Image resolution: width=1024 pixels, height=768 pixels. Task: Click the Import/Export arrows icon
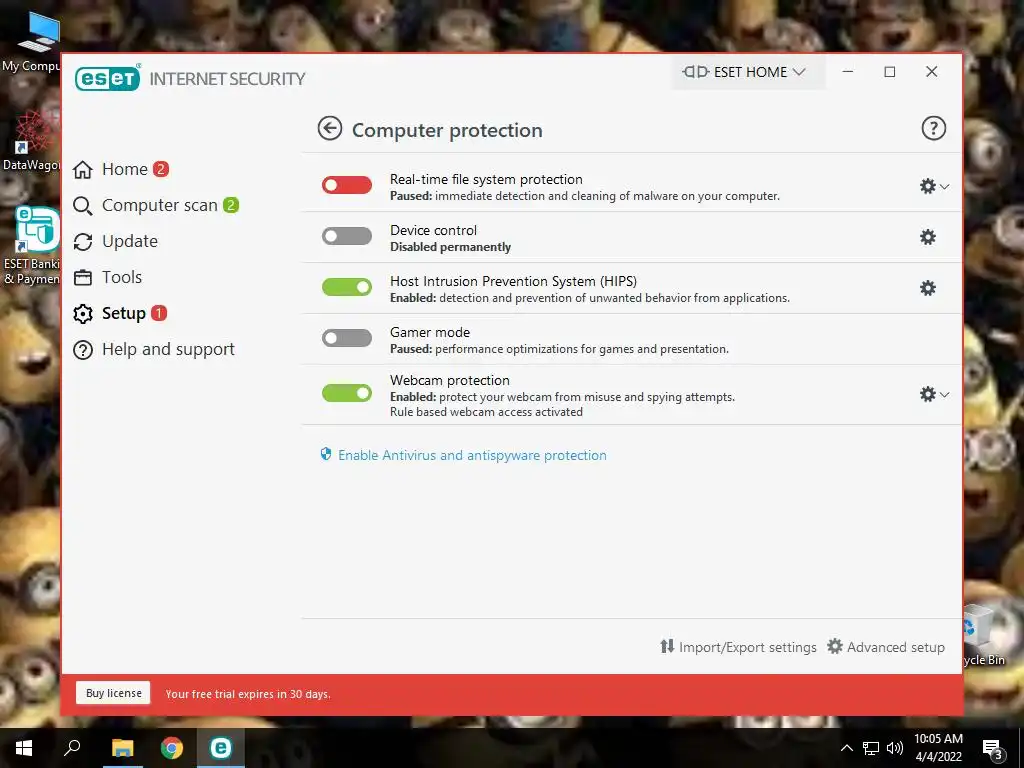(667, 647)
